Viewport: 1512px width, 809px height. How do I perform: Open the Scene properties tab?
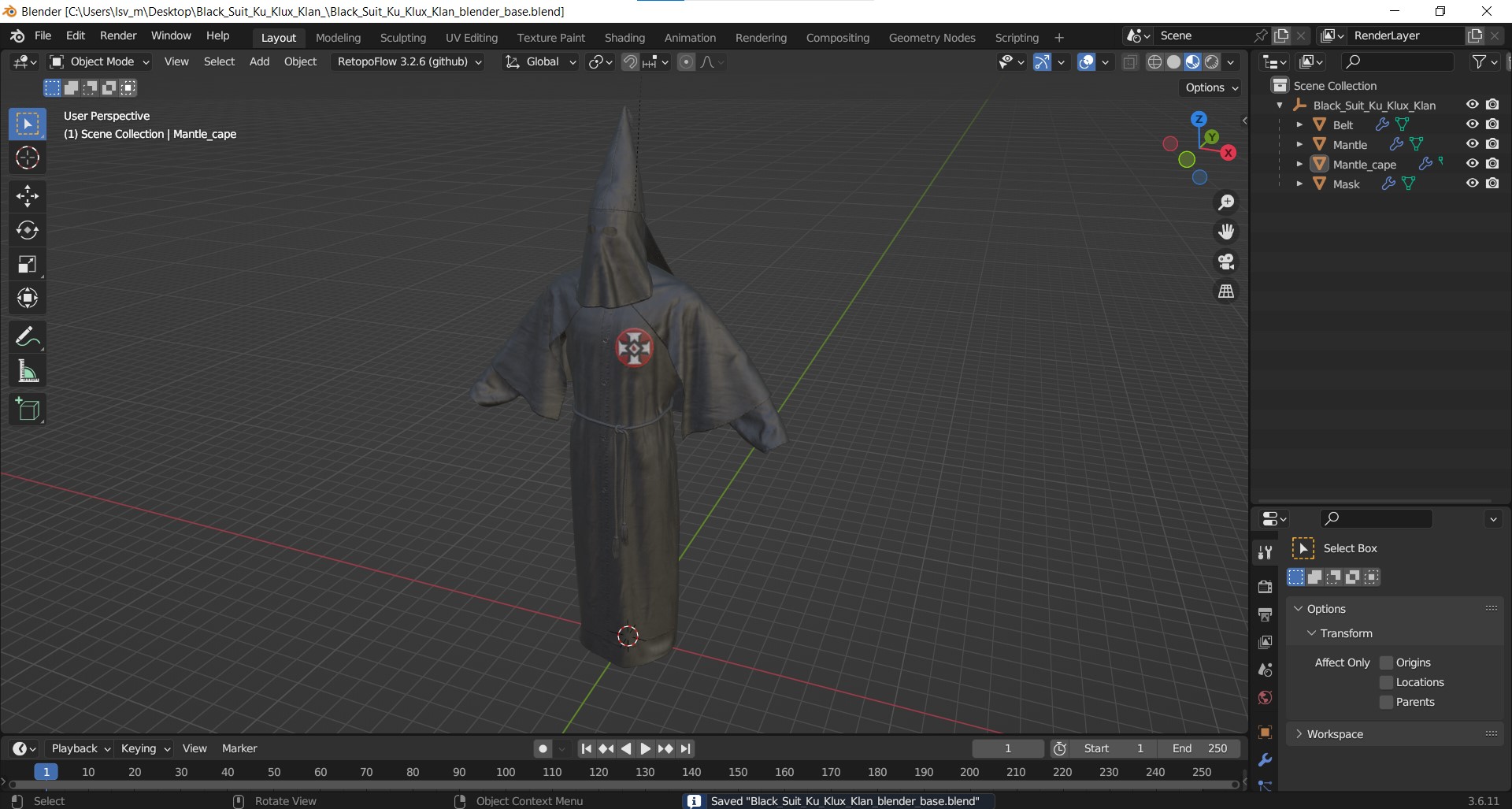pyautogui.click(x=1265, y=670)
